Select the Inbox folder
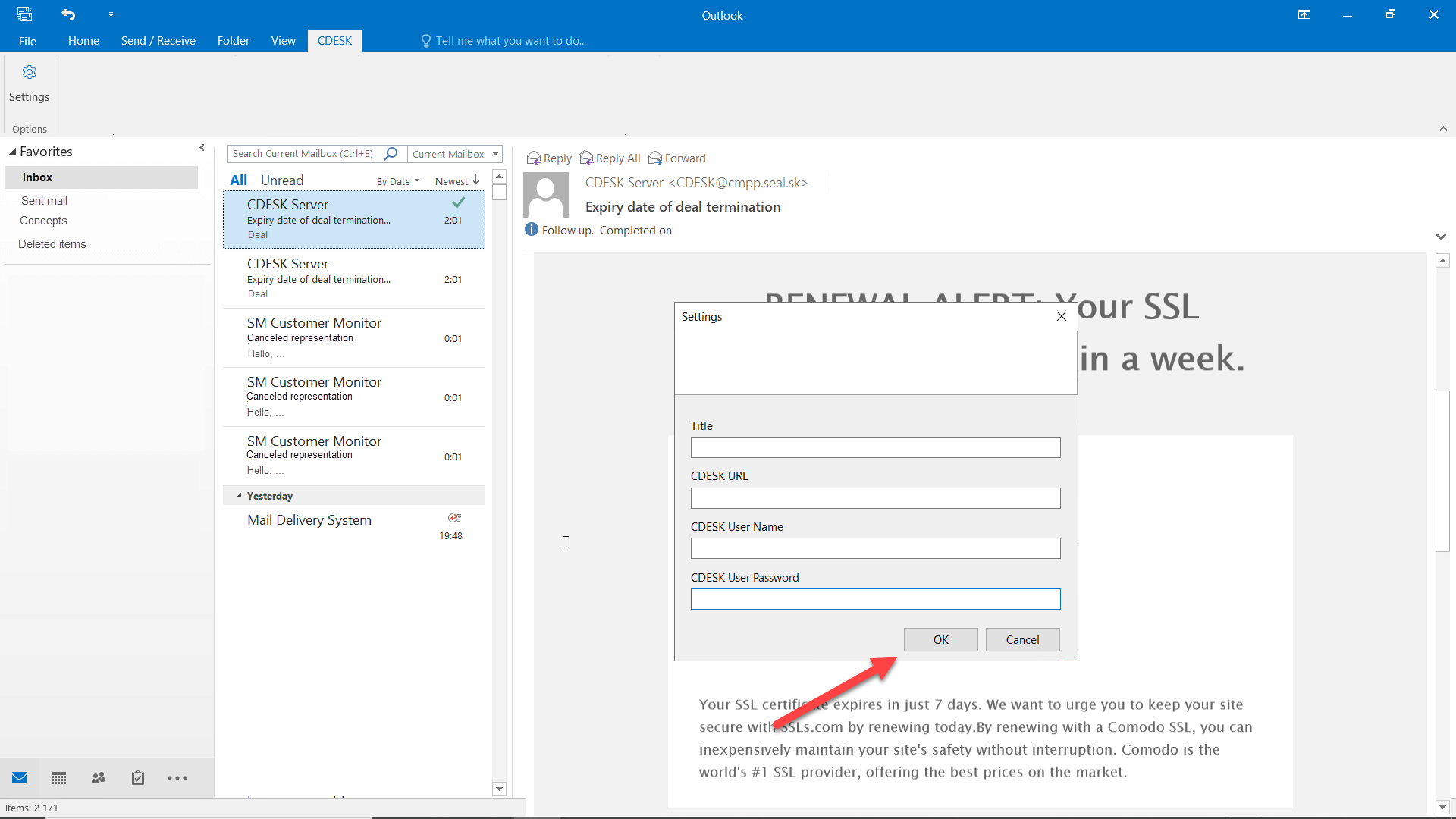This screenshot has width=1456, height=819. coord(102,177)
